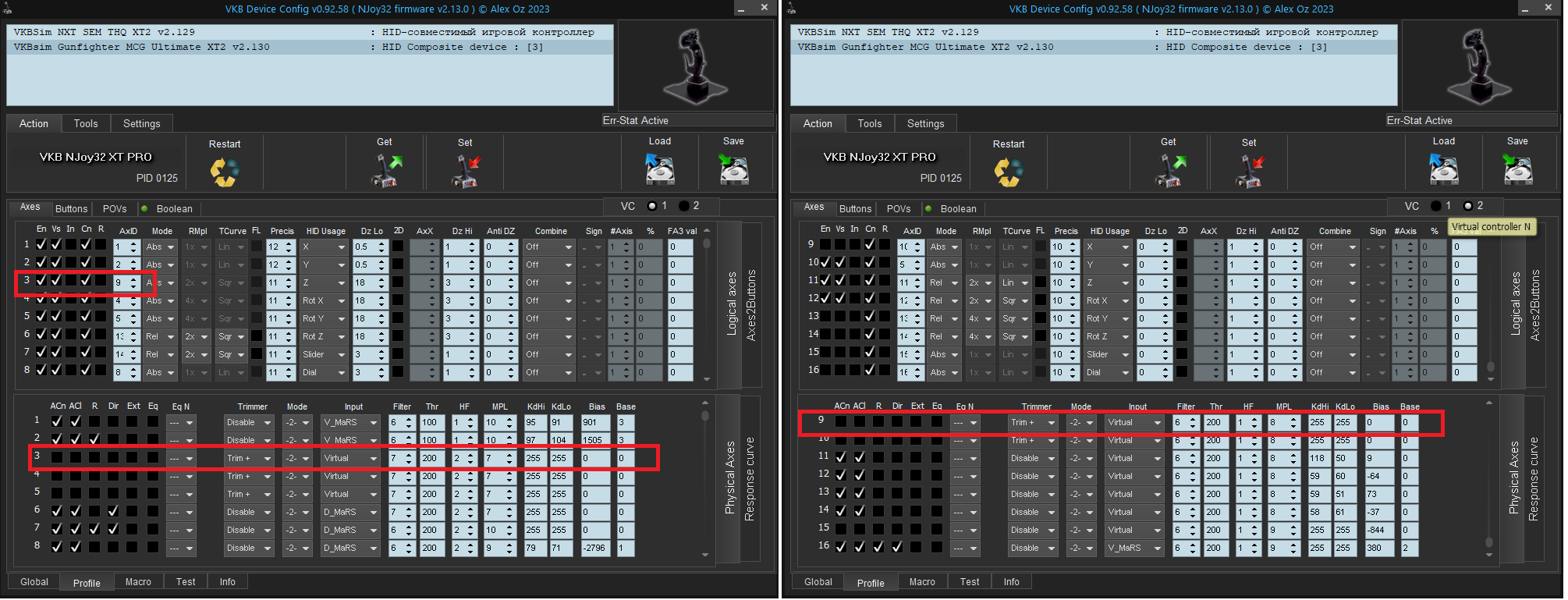Viewport: 1568px width, 600px height.
Task: Open the Trimmer Disable dropdown for axis 11, right window
Action: [x=1033, y=458]
